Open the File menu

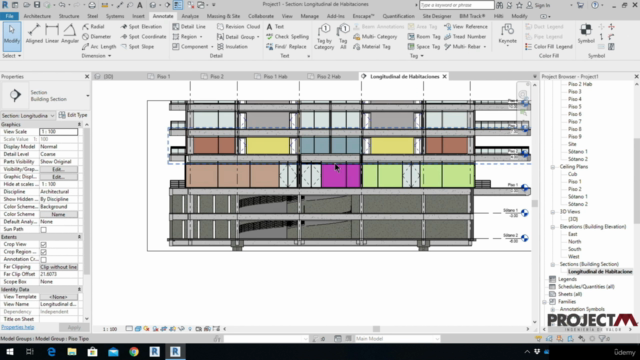(9, 16)
